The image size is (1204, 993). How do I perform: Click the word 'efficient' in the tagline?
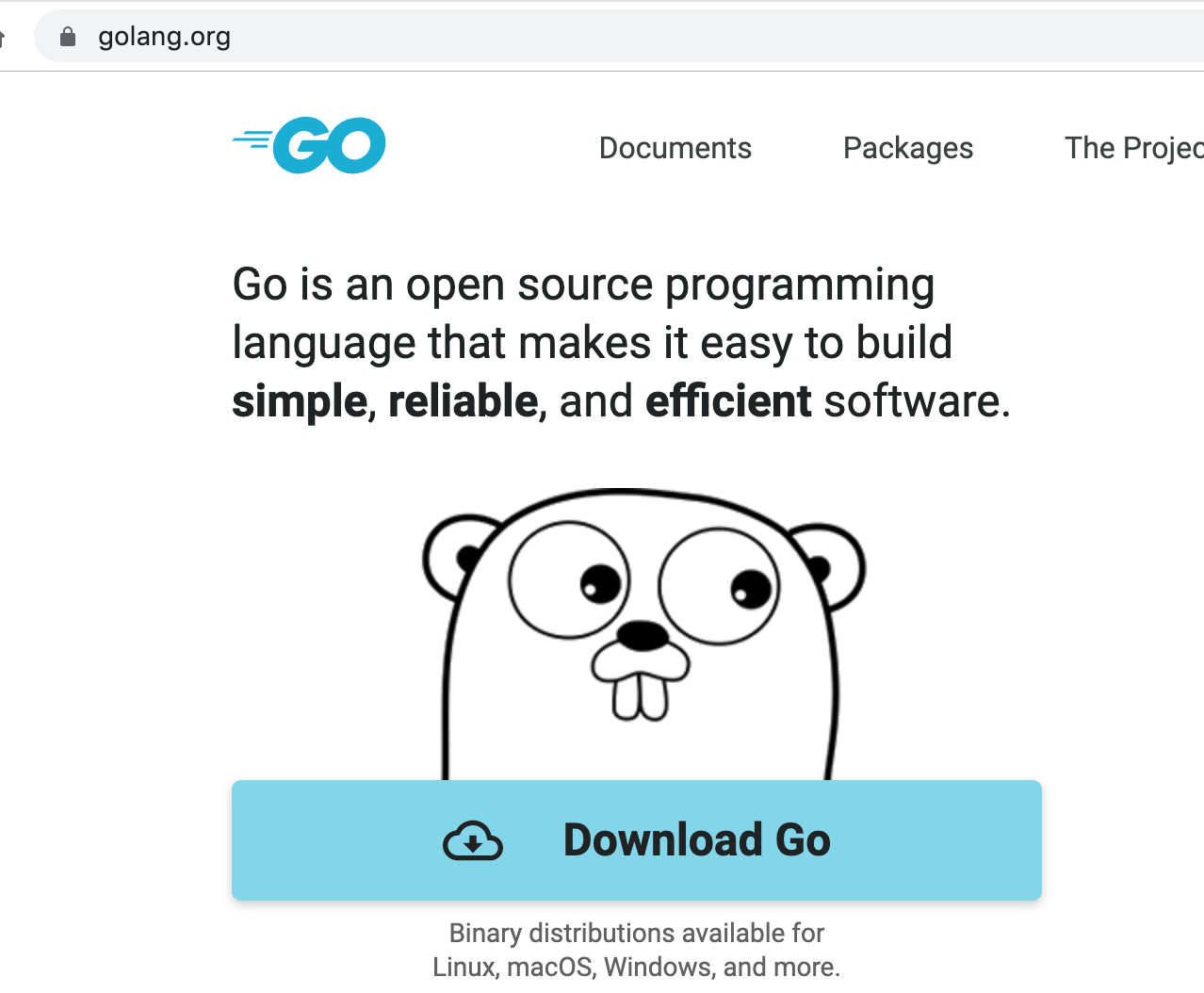[727, 400]
